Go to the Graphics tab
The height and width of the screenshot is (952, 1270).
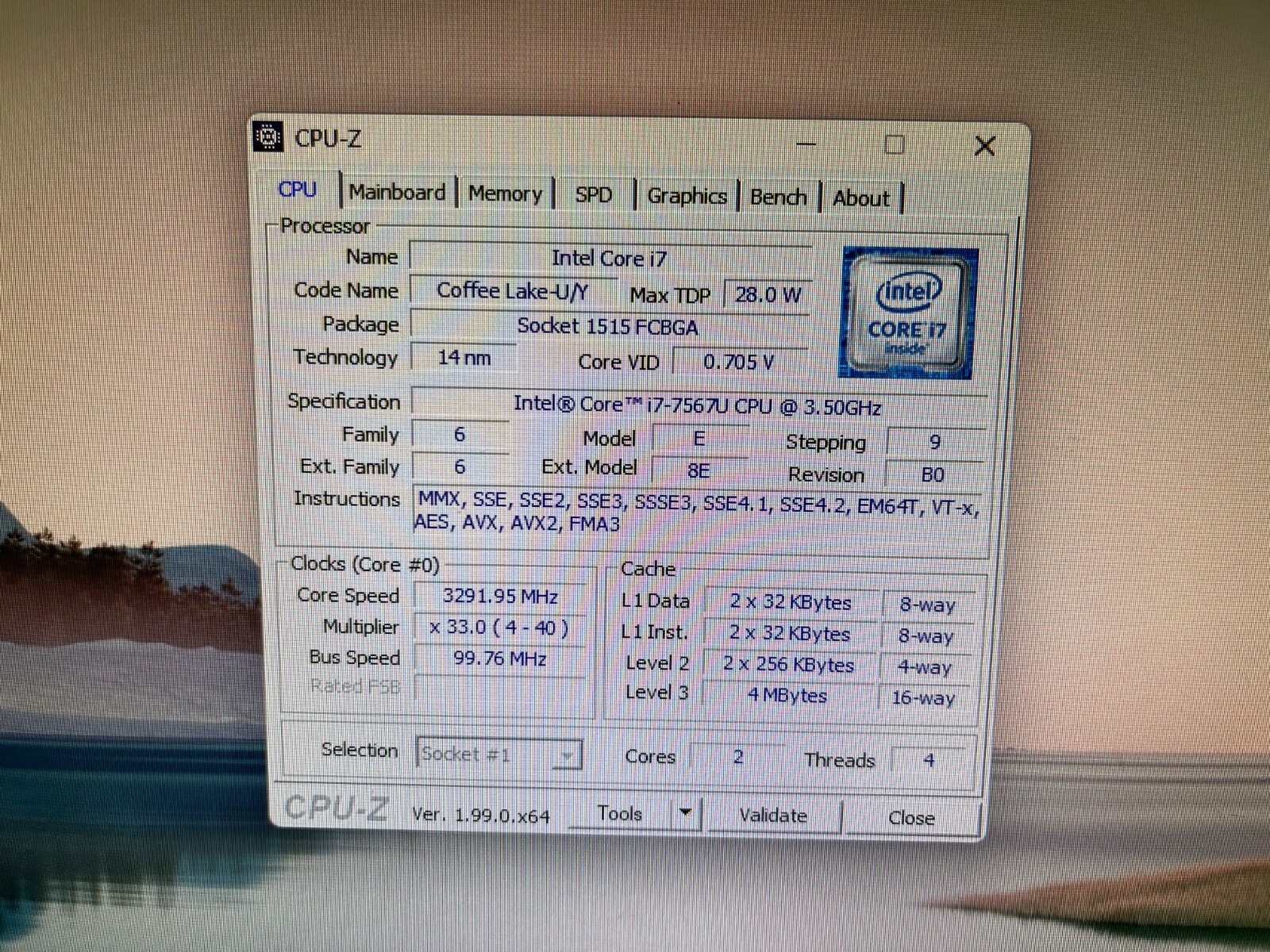(x=687, y=196)
